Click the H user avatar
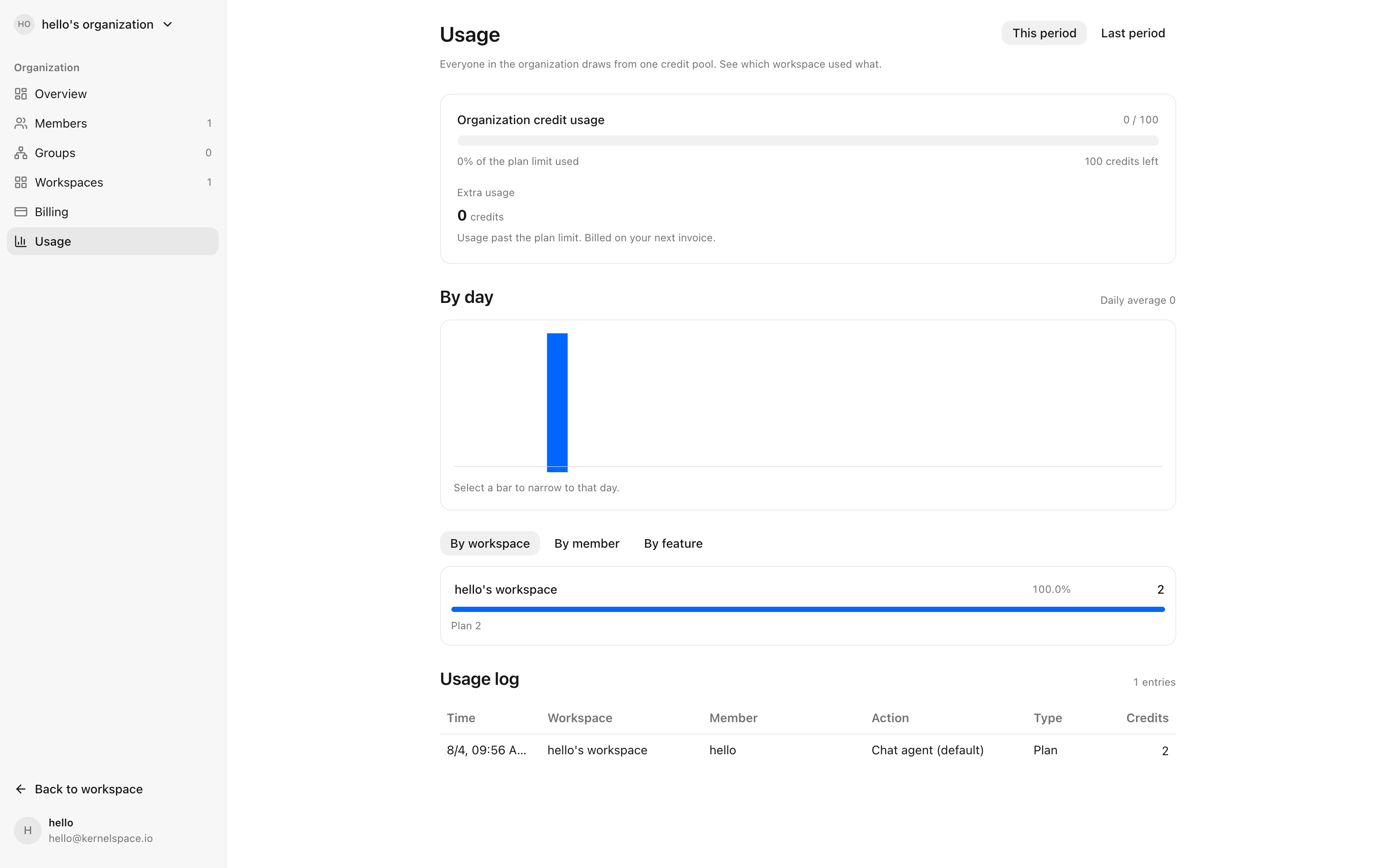The height and width of the screenshot is (868, 1389). 27,830
